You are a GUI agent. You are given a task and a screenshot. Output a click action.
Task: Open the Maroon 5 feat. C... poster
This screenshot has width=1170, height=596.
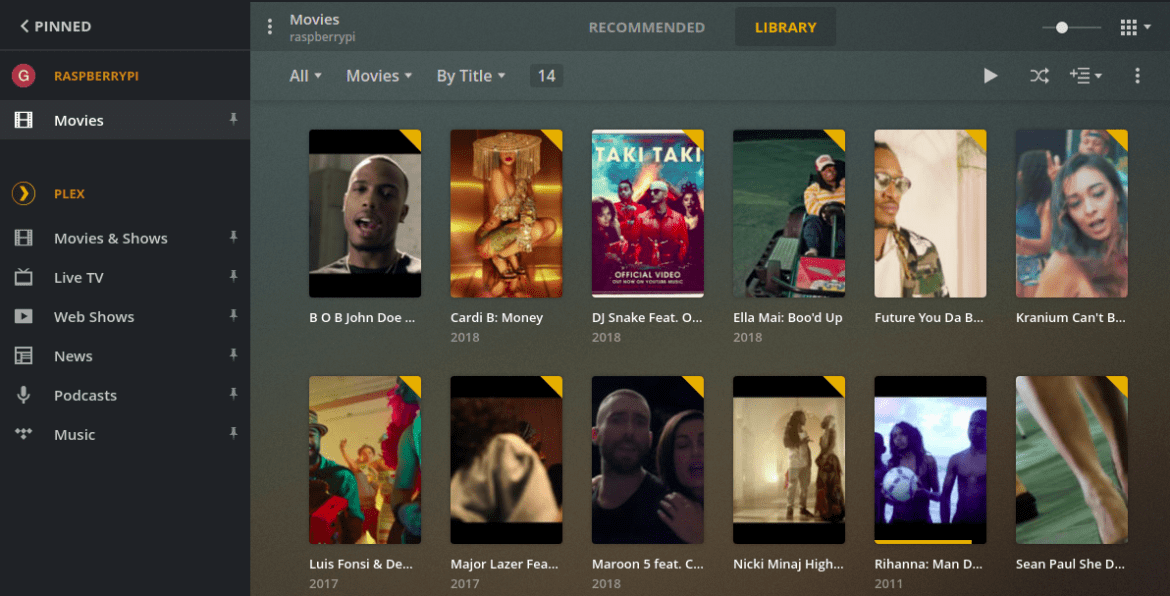648,459
